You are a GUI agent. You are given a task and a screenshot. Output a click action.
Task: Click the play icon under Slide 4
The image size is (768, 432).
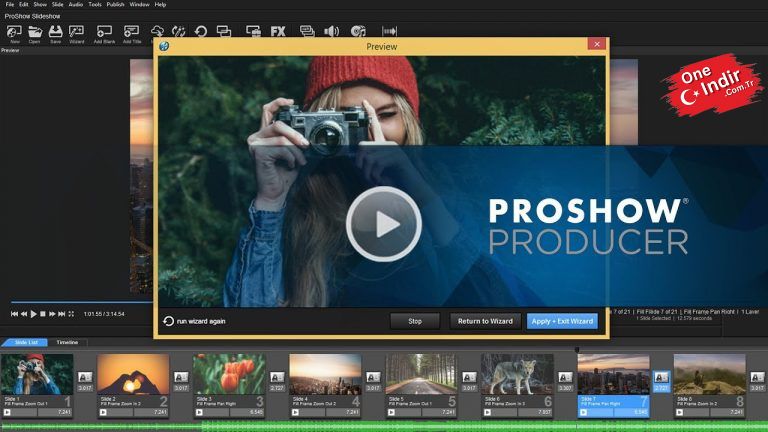[x=295, y=412]
